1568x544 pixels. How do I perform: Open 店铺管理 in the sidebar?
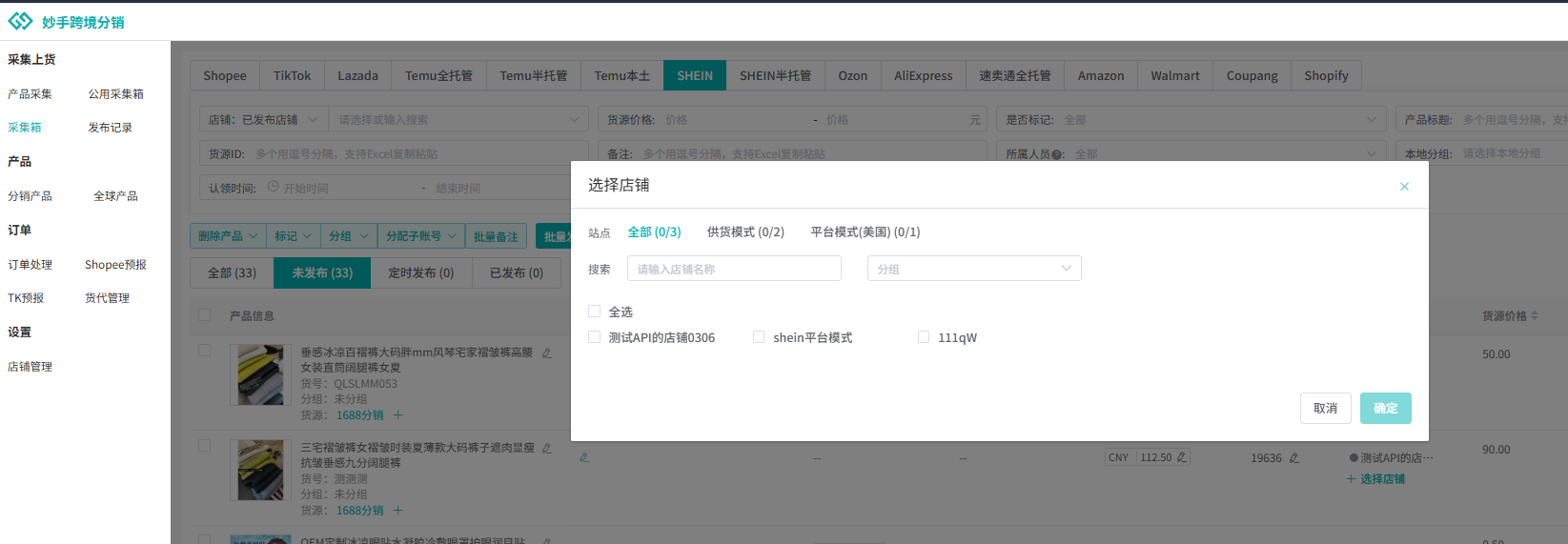pos(30,366)
